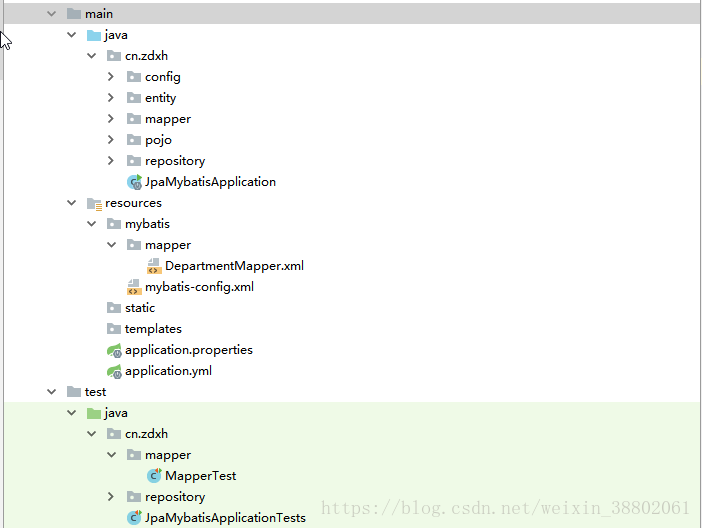Expand the repository package under main
702x528 pixels.
[x=111, y=161]
